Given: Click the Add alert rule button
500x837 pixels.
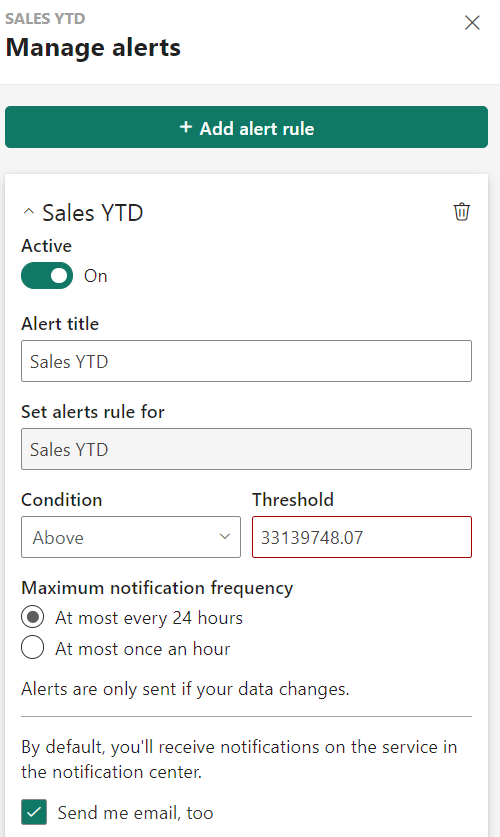Looking at the screenshot, I should pyautogui.click(x=247, y=127).
